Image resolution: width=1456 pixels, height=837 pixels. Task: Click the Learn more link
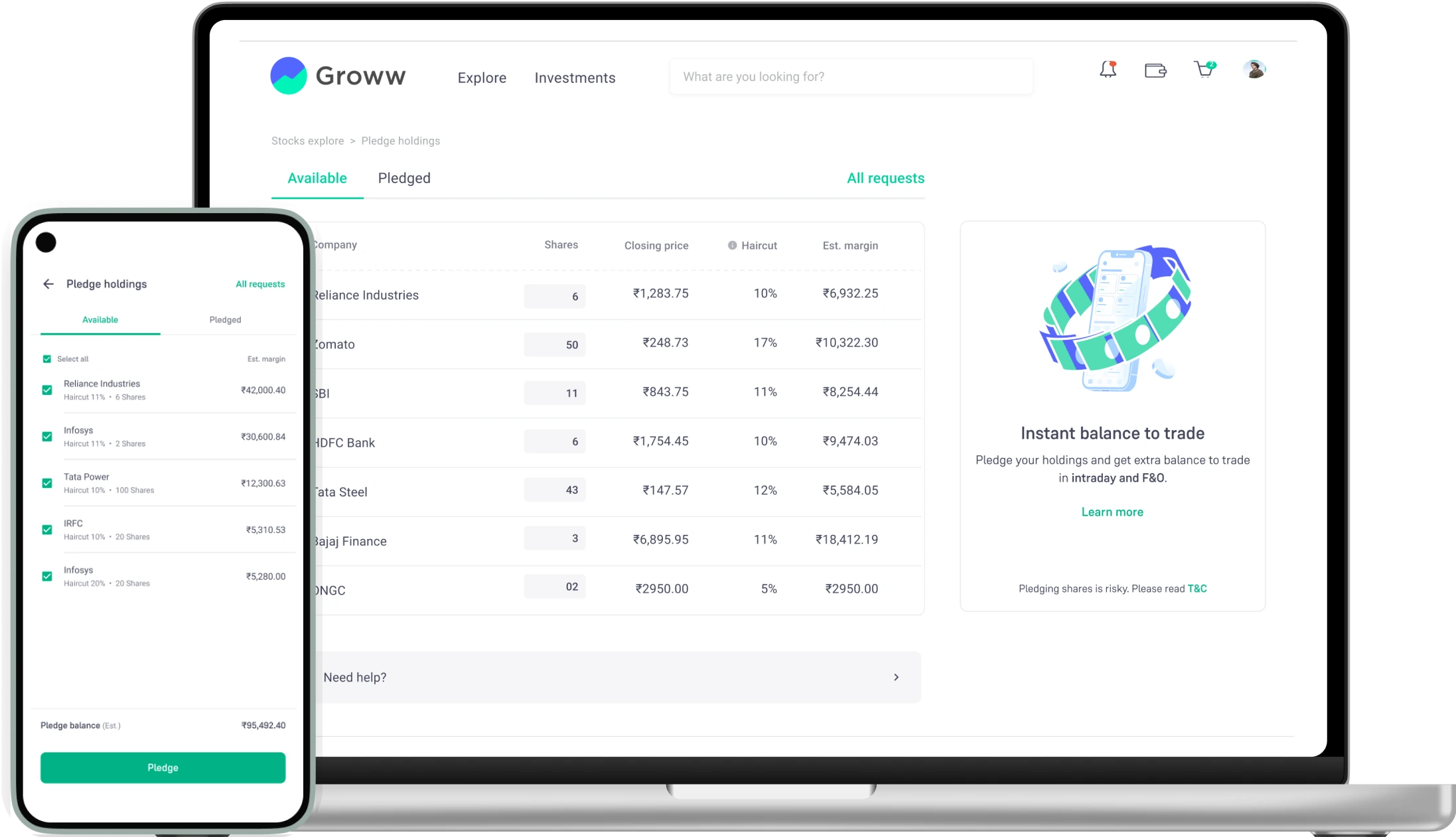click(x=1112, y=512)
